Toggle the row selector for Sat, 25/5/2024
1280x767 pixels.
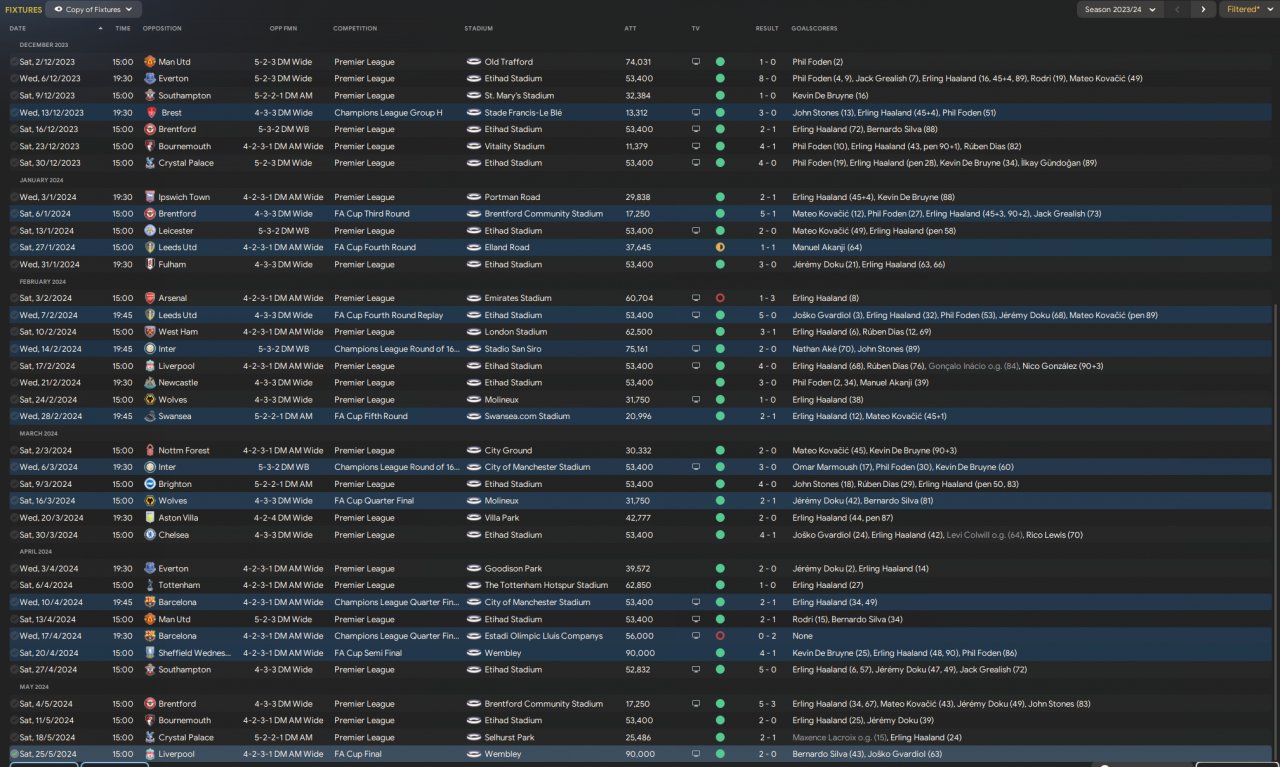coord(14,754)
